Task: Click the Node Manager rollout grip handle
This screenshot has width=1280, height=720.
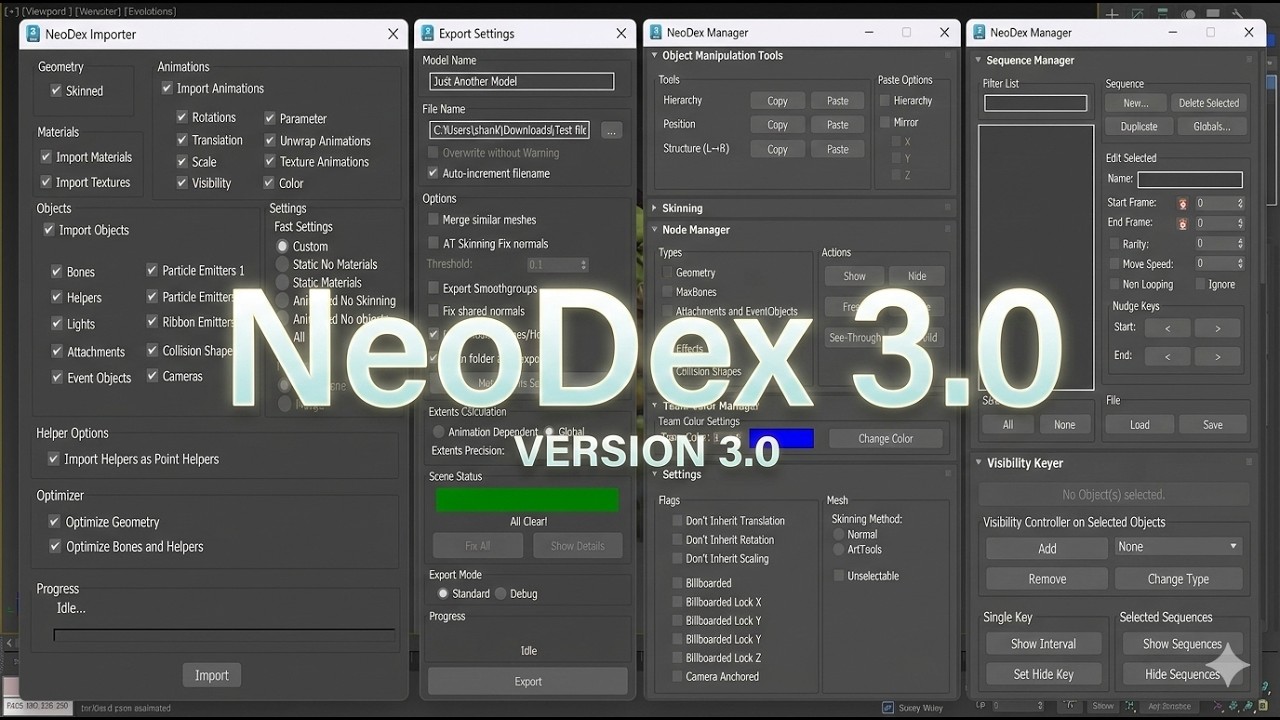Action: click(948, 230)
